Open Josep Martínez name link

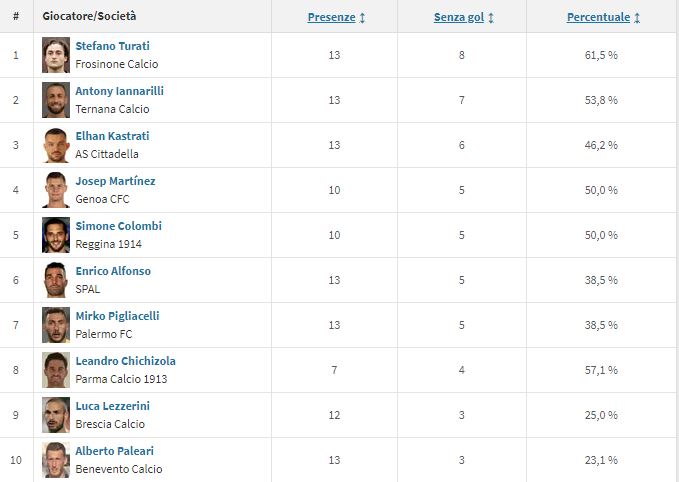coord(115,181)
